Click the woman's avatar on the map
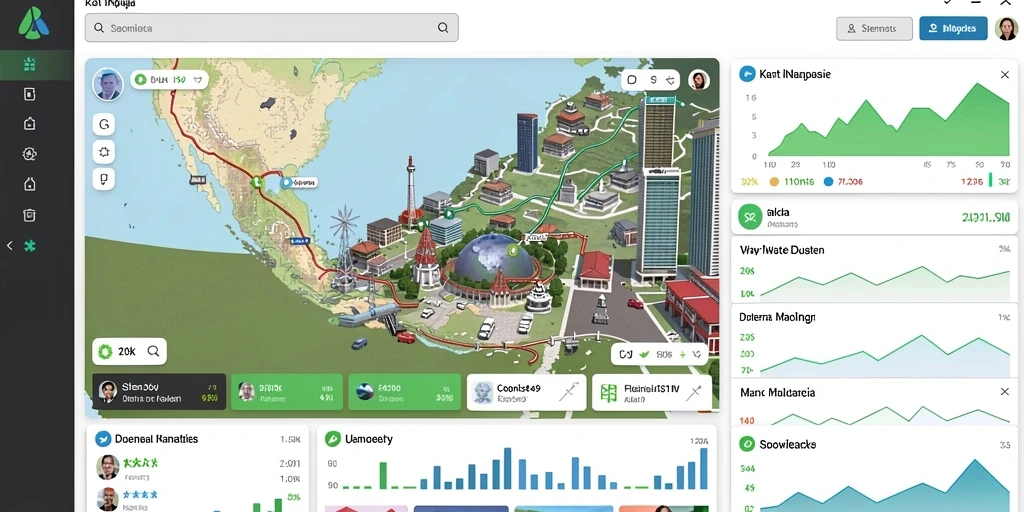The height and width of the screenshot is (512, 1024). click(699, 80)
